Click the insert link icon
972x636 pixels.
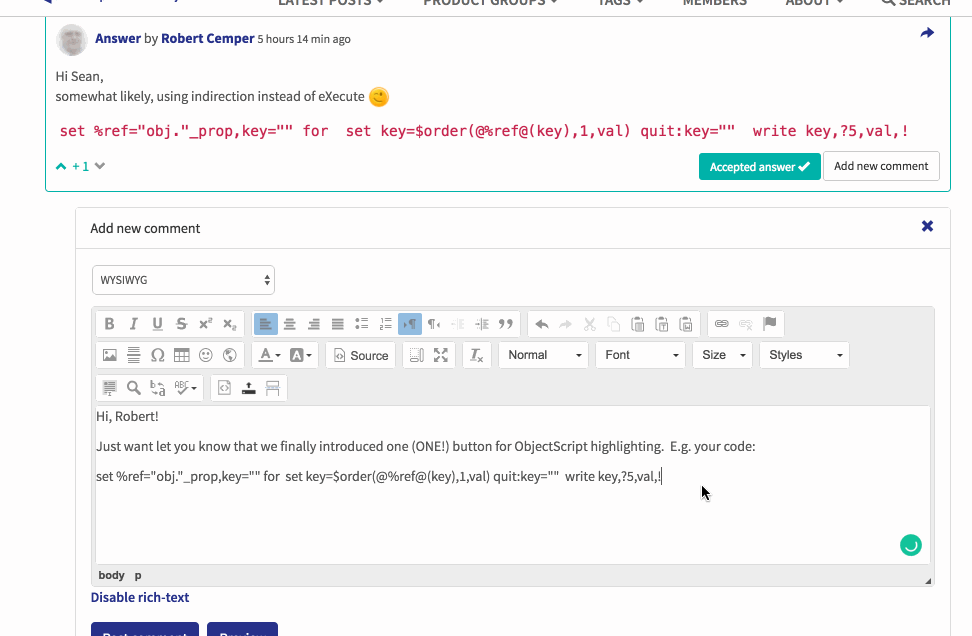click(x=721, y=324)
